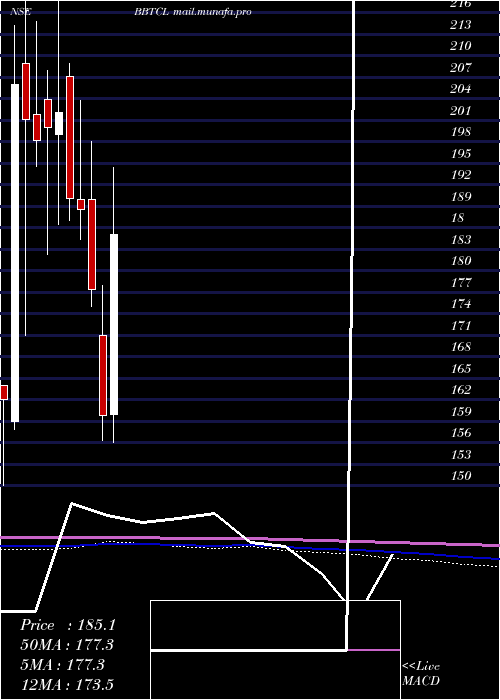Click the 204 price axis label
Screen dimensions: 500x700
click(461, 89)
